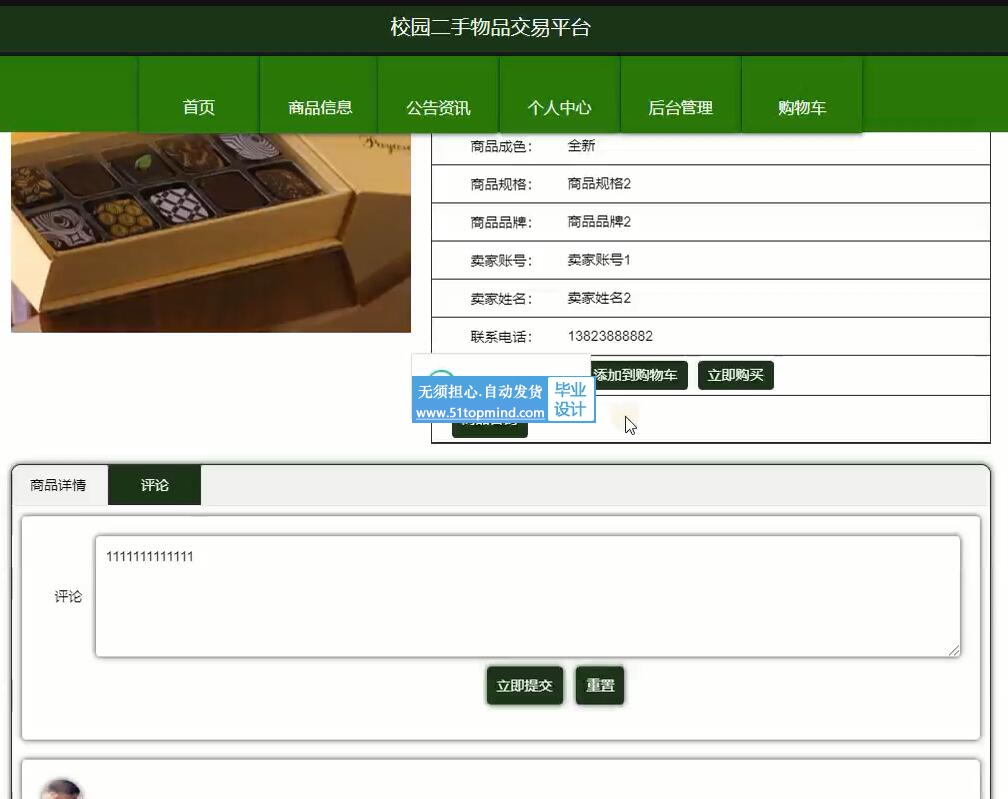Click the 全新 condition value
Screen dimensions: 1008x799
point(581,146)
